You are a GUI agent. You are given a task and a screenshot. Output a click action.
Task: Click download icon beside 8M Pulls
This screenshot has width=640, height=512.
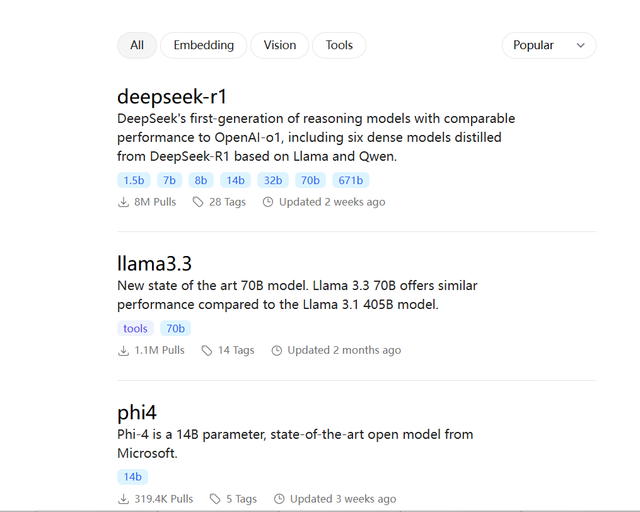coord(123,202)
